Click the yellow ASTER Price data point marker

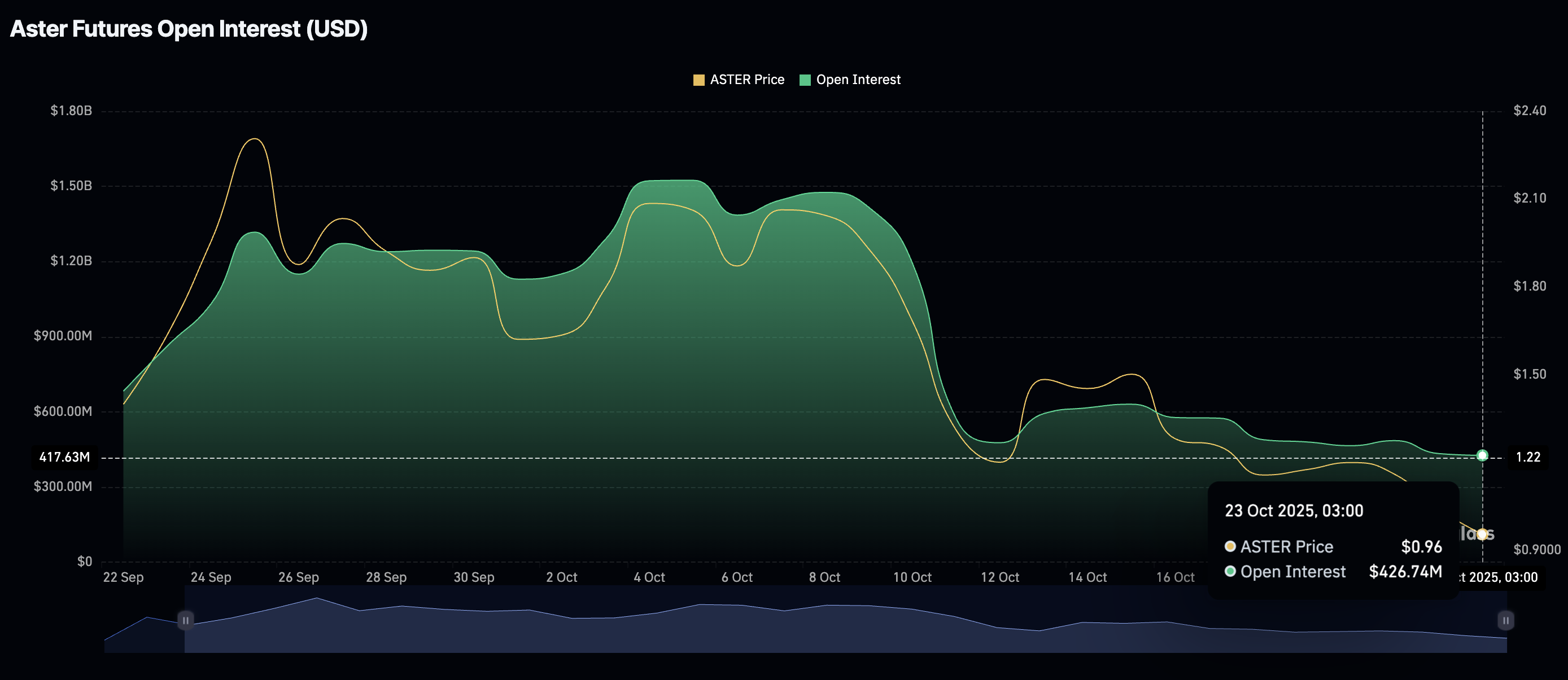click(1482, 534)
